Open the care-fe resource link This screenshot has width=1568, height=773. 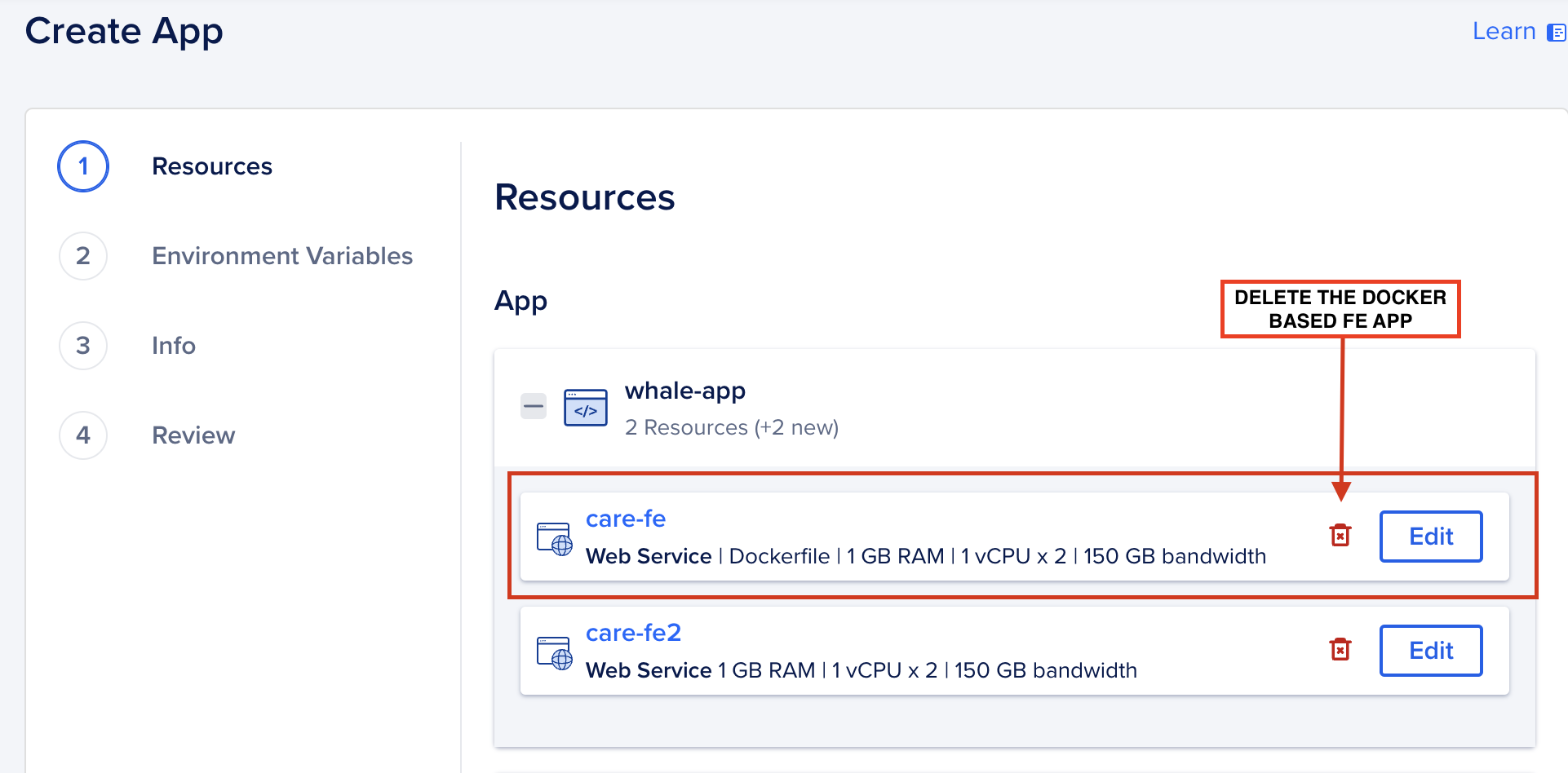click(626, 519)
